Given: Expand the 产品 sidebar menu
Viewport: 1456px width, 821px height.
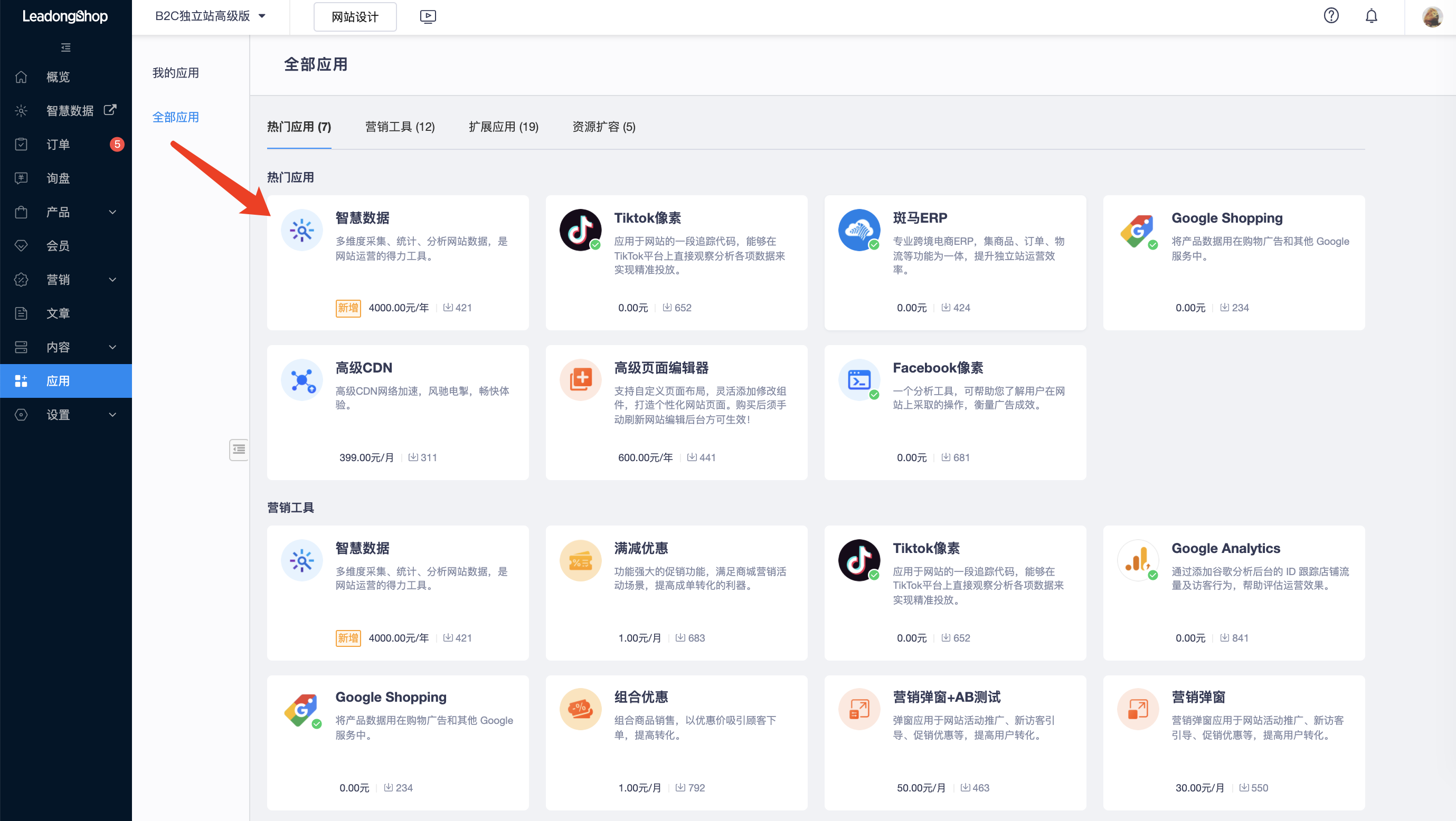Looking at the screenshot, I should pyautogui.click(x=58, y=212).
